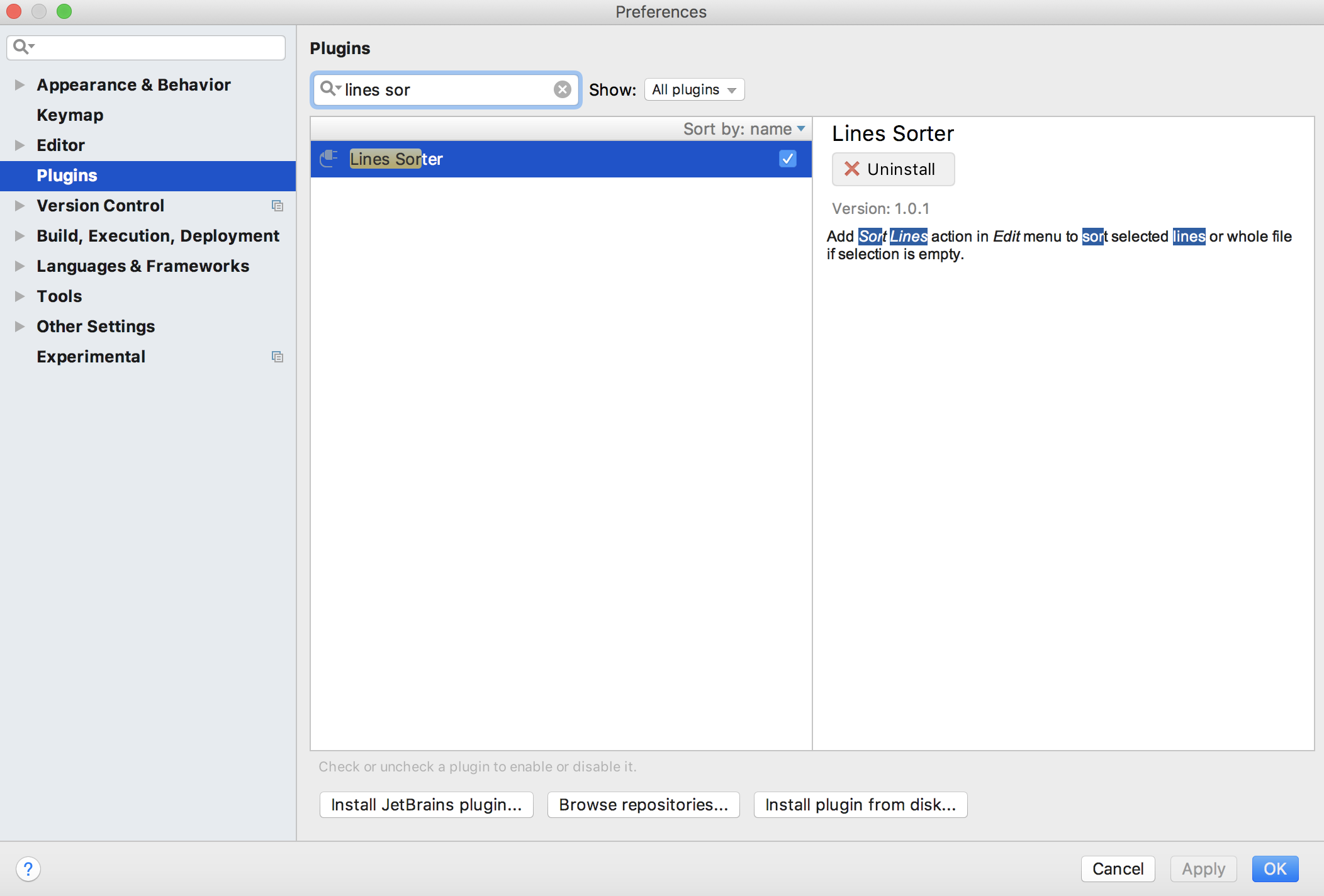Click project-level icon beside Experimental
The width and height of the screenshot is (1324, 896).
(x=277, y=357)
